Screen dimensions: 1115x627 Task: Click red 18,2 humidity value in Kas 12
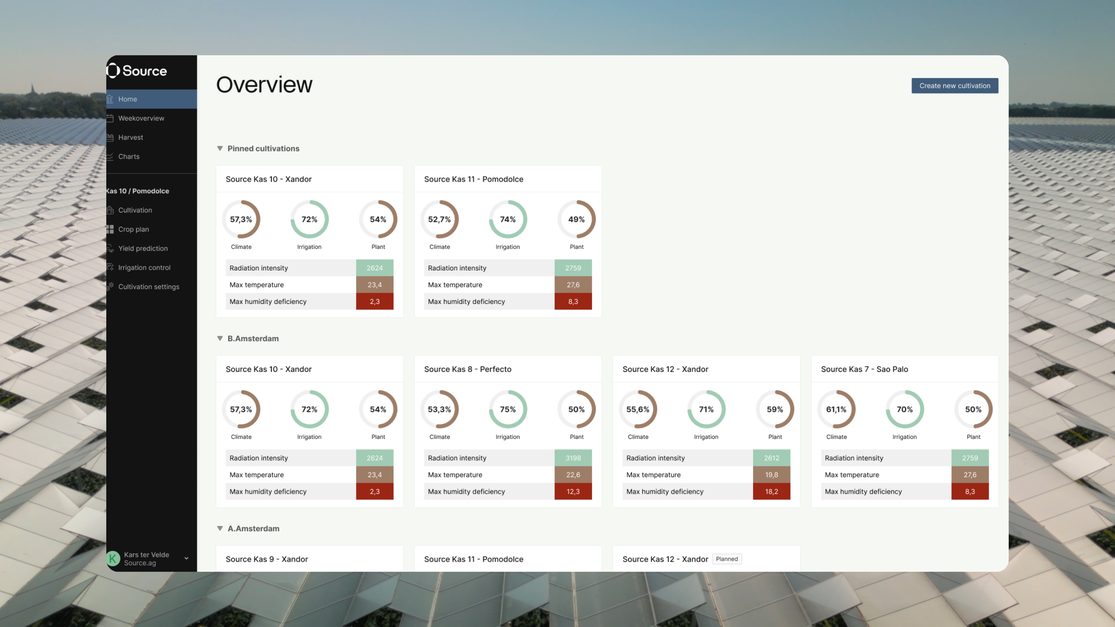click(x=772, y=491)
